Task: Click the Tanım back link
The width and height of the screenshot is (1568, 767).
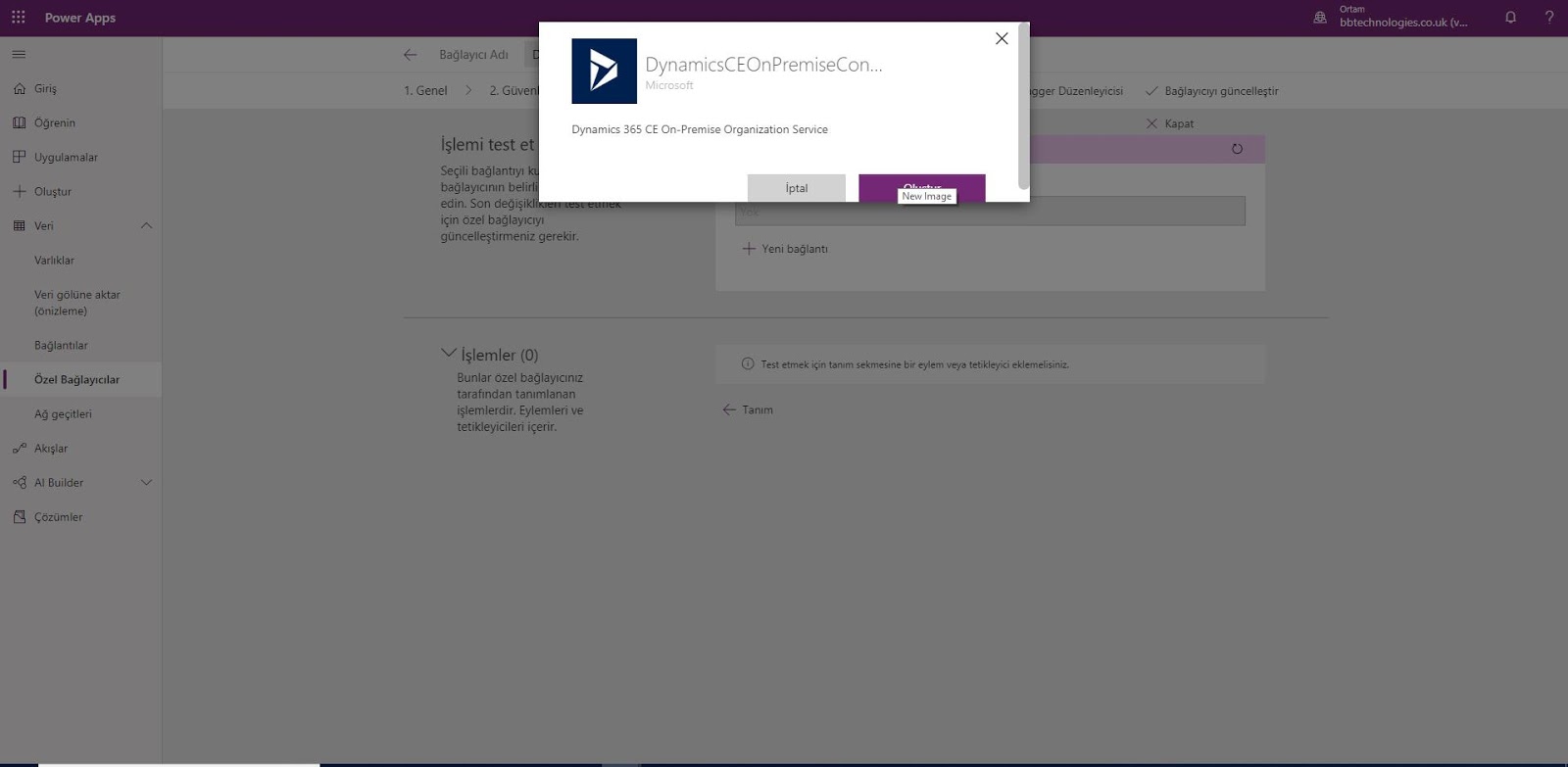Action: pos(758,409)
